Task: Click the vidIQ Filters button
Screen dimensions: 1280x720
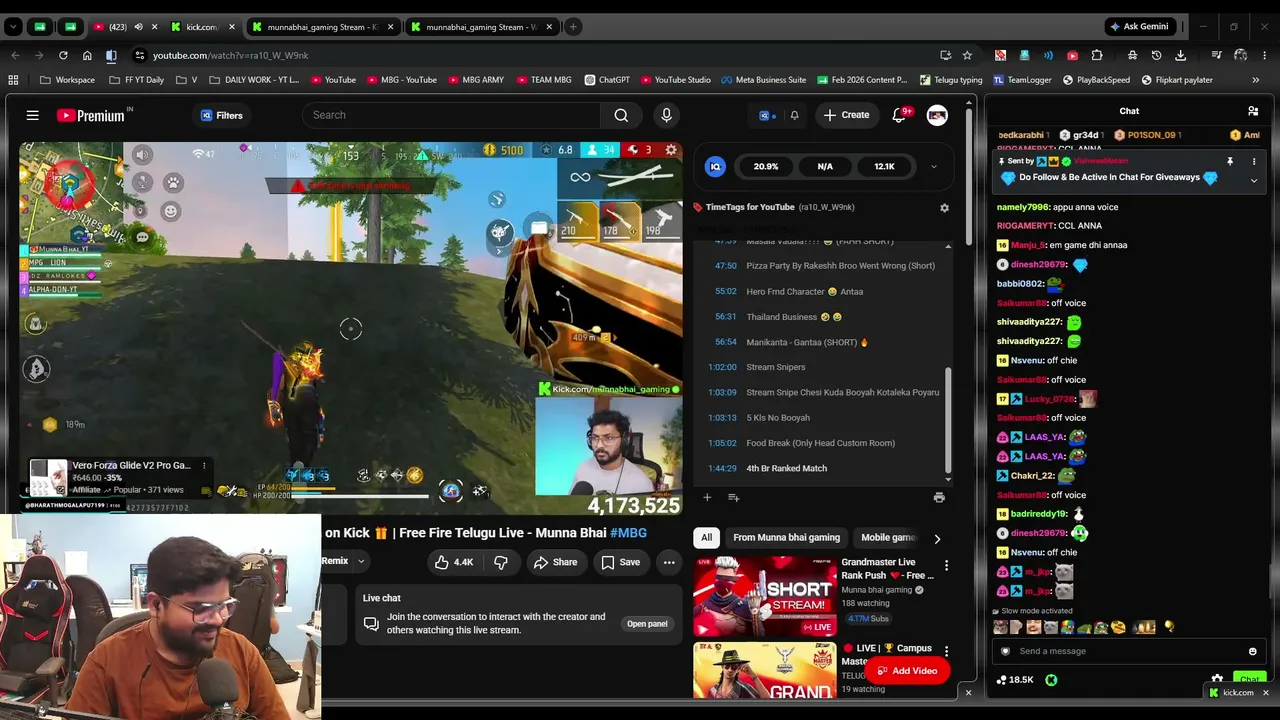Action: pos(221,115)
